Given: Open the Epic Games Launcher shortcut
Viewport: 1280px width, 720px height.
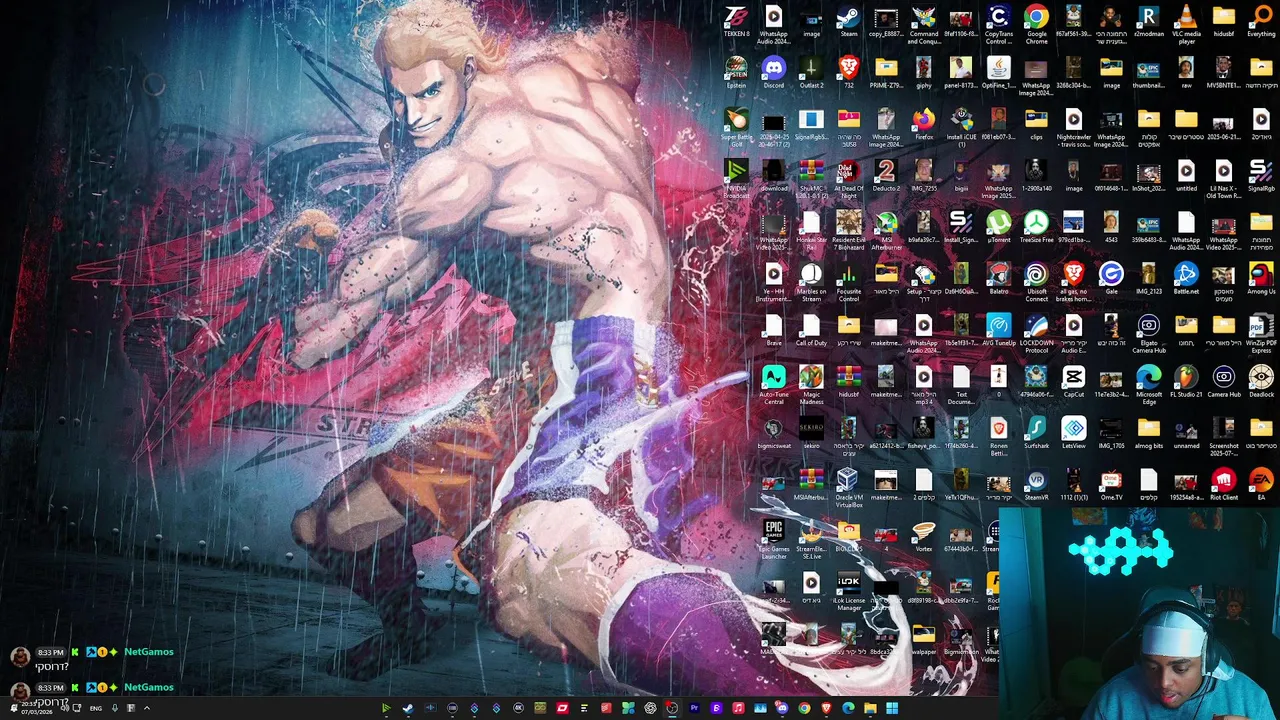Looking at the screenshot, I should [x=773, y=540].
